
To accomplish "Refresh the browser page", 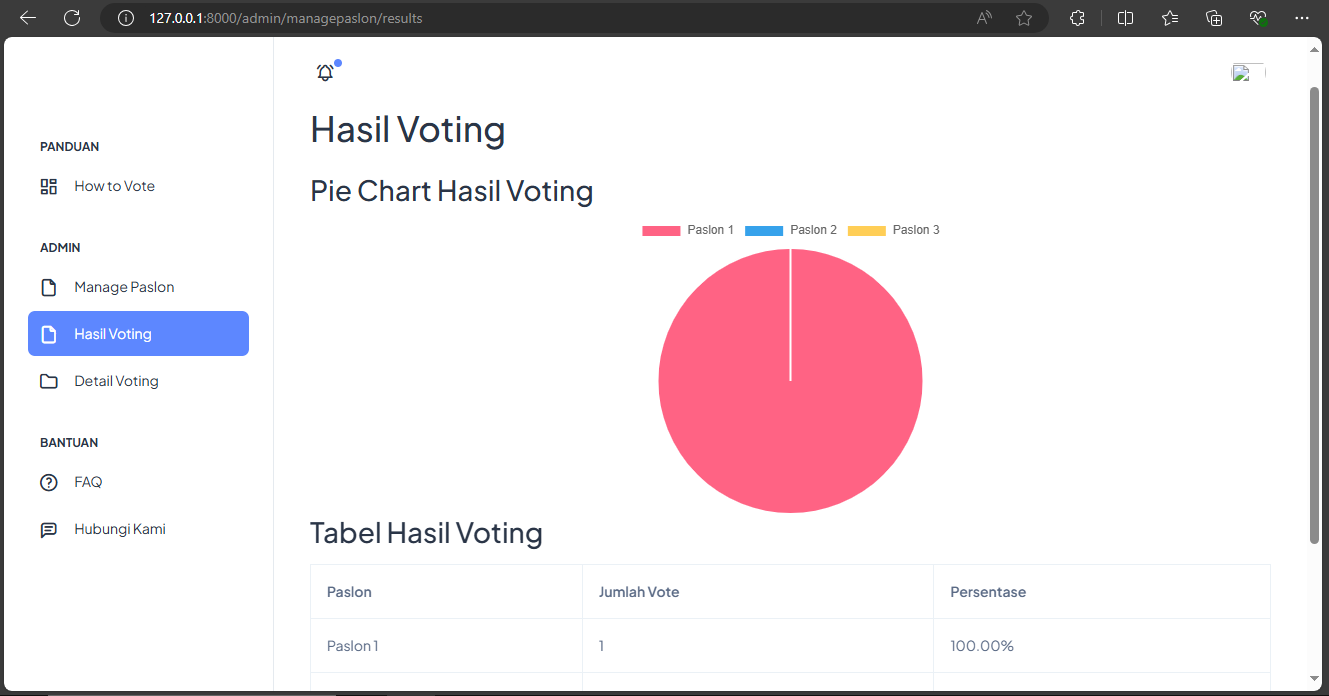I will tap(72, 18).
